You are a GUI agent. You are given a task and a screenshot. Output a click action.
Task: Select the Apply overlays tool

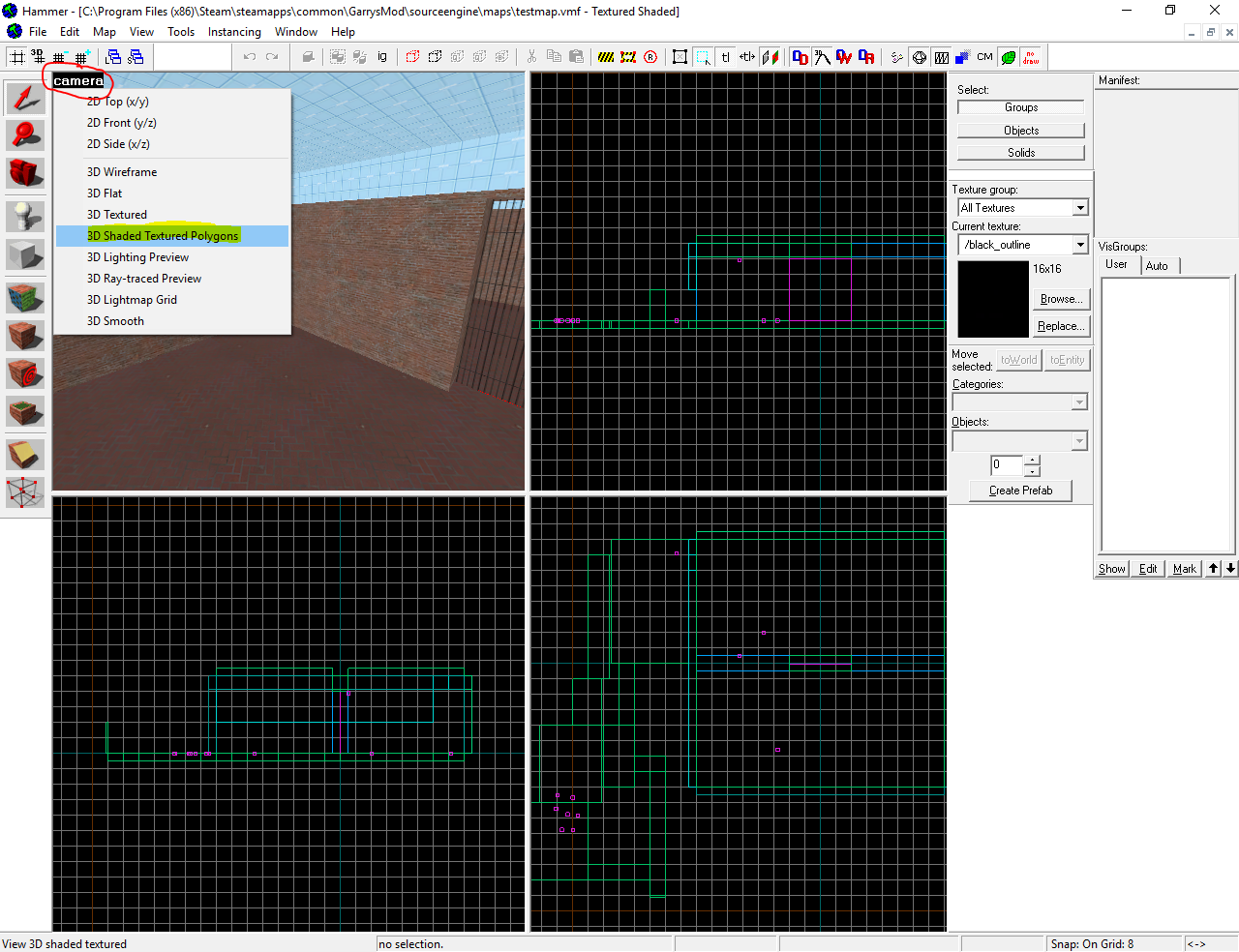[x=25, y=412]
